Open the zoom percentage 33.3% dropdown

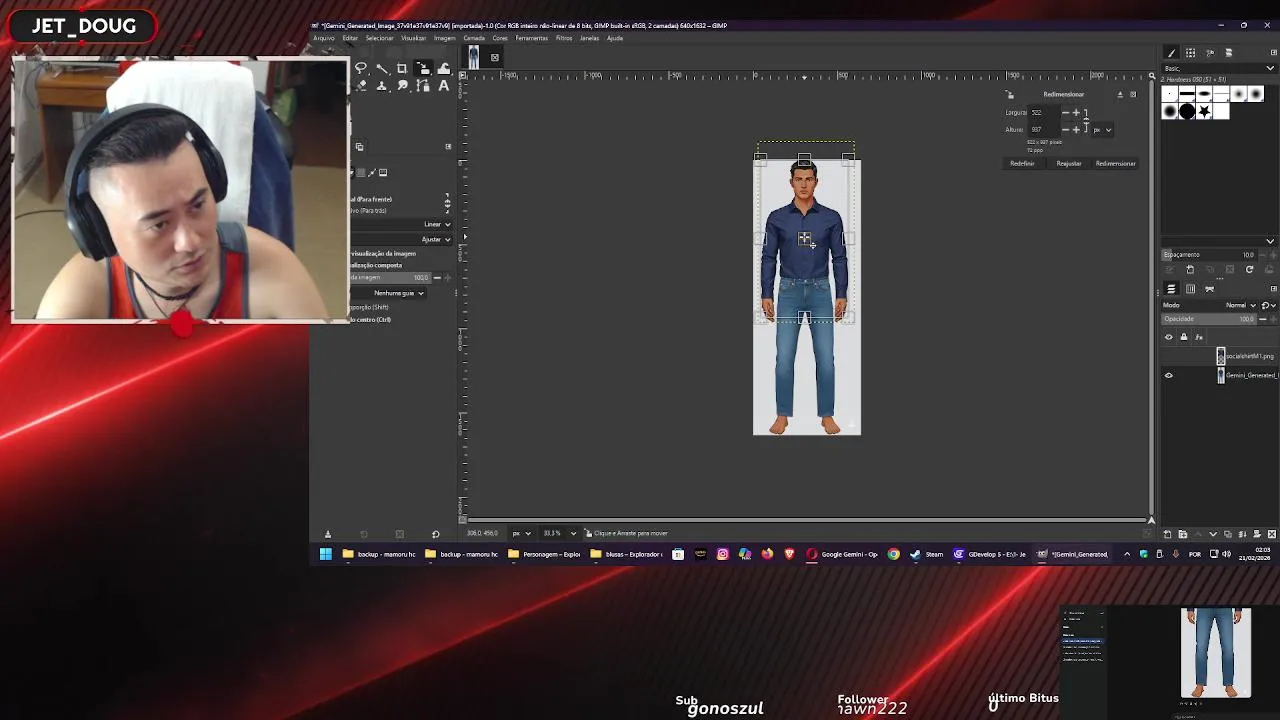point(560,533)
